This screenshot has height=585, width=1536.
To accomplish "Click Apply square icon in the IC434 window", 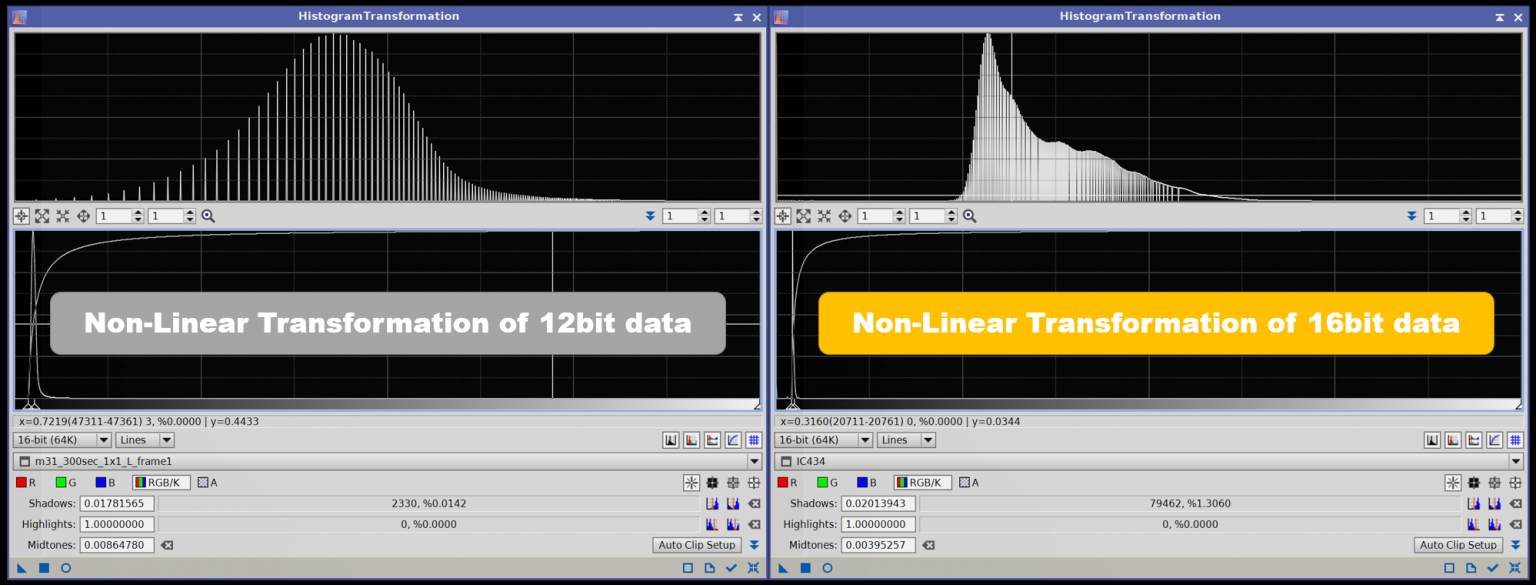I will pyautogui.click(x=806, y=568).
